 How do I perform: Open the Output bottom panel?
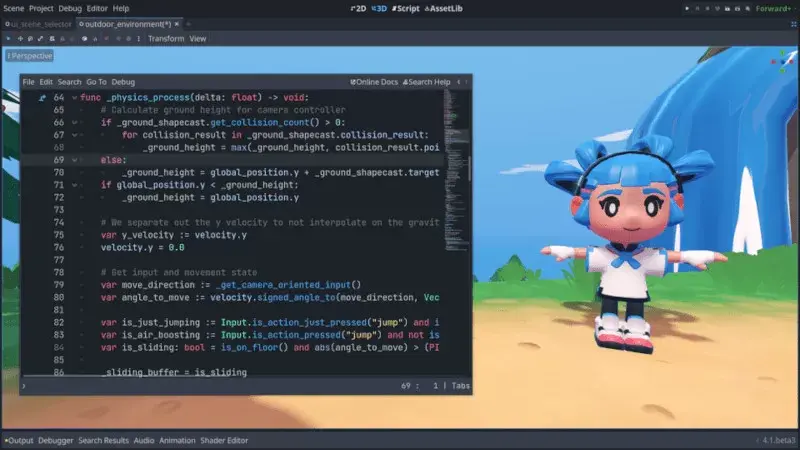click(x=19, y=441)
